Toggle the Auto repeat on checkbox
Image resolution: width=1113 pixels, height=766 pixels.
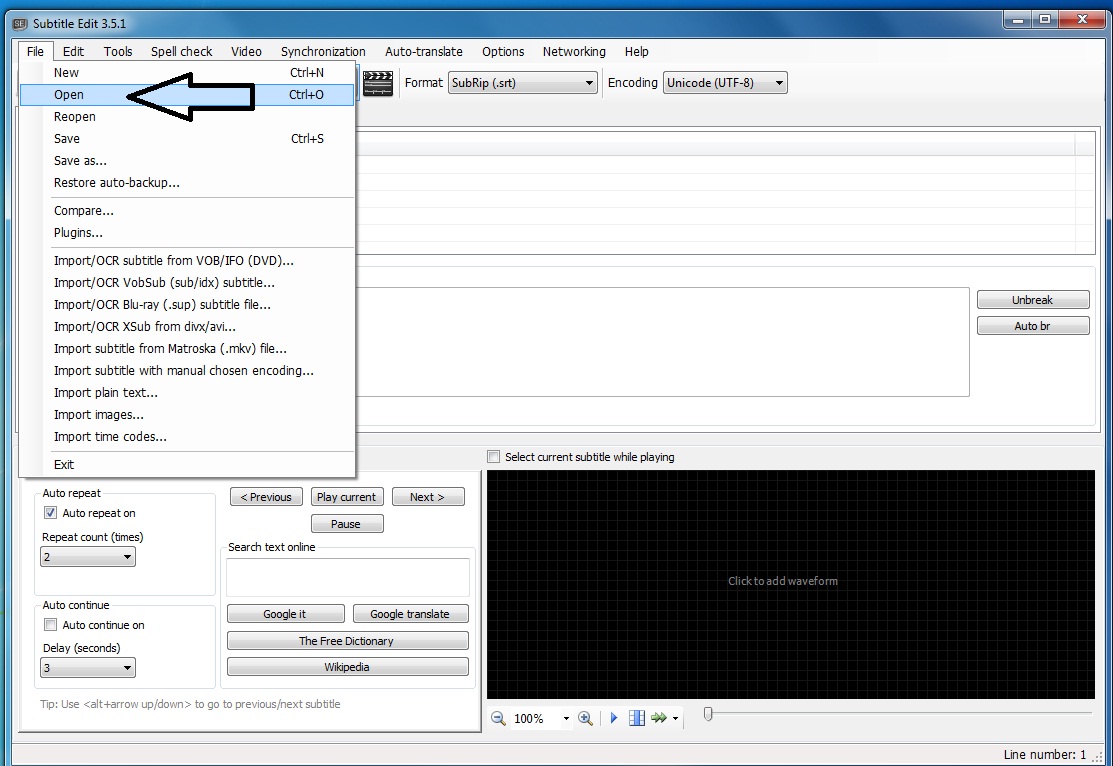[50, 513]
